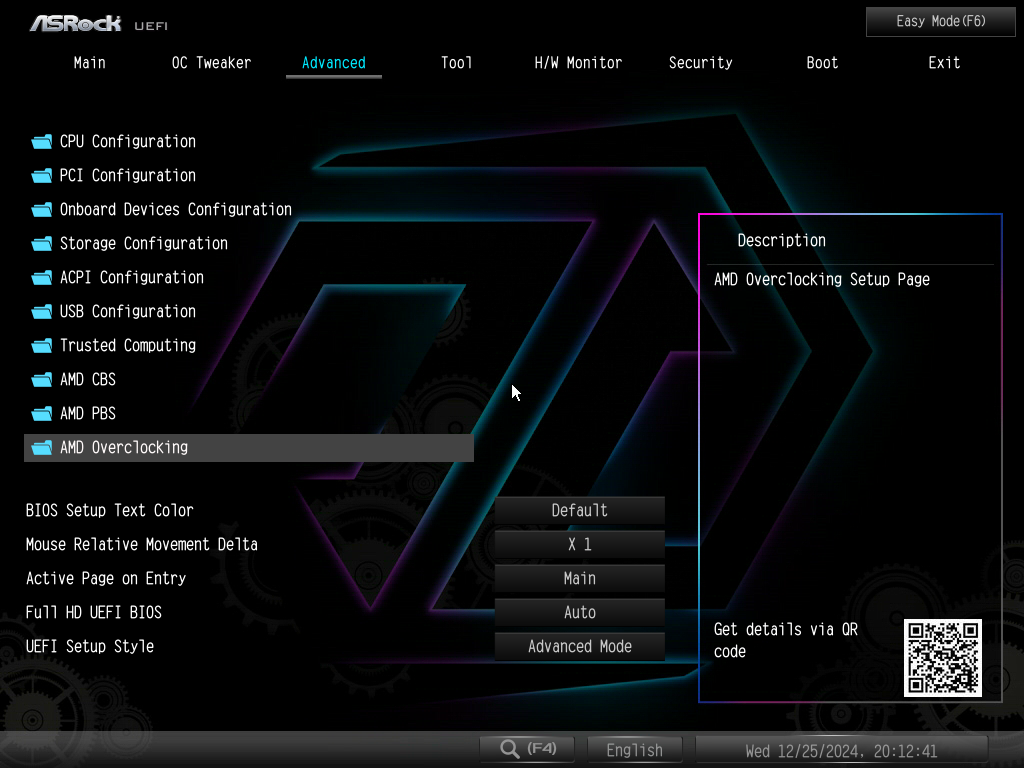Viewport: 1024px width, 768px height.
Task: Click the BIOS Setup Text Color label
Action: (x=109, y=510)
